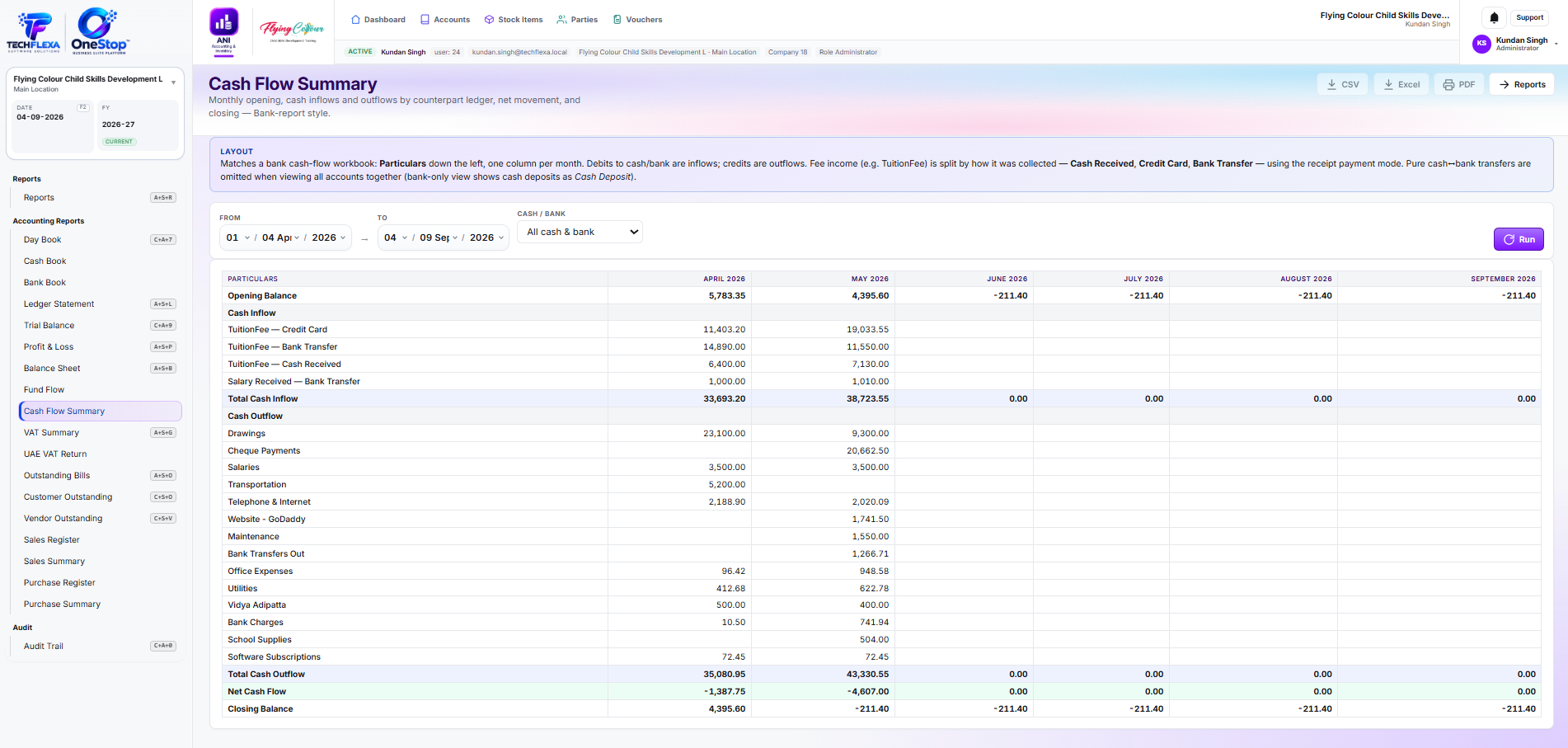Open Cash Book in sidebar
Viewport: 1568px width, 748px height.
click(99, 261)
